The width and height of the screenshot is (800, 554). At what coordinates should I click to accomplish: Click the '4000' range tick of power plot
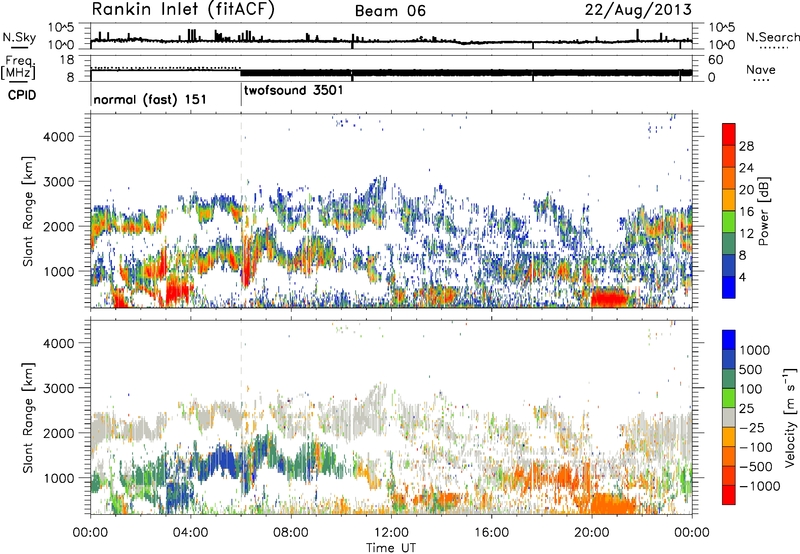tap(58, 137)
